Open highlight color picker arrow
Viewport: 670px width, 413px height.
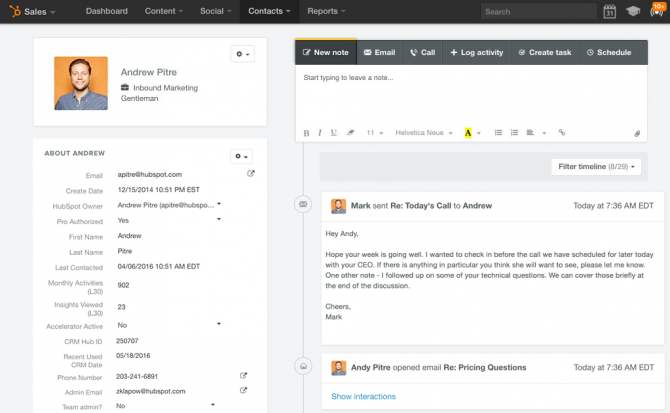click(479, 133)
